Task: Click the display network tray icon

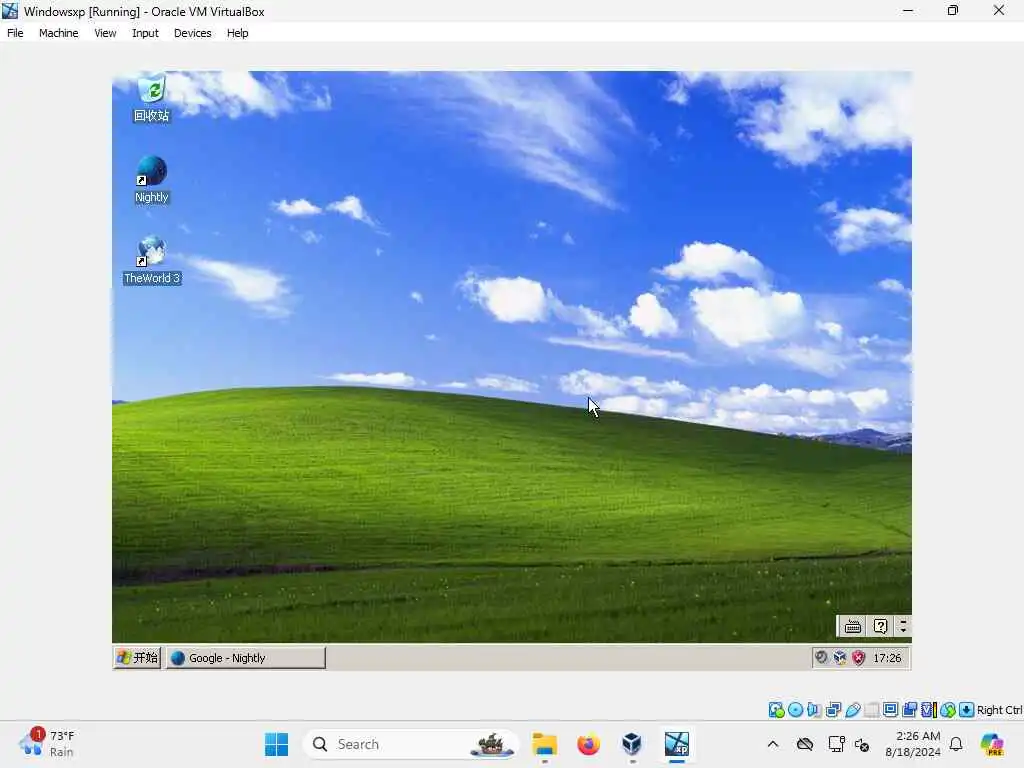Action: pyautogui.click(x=836, y=744)
